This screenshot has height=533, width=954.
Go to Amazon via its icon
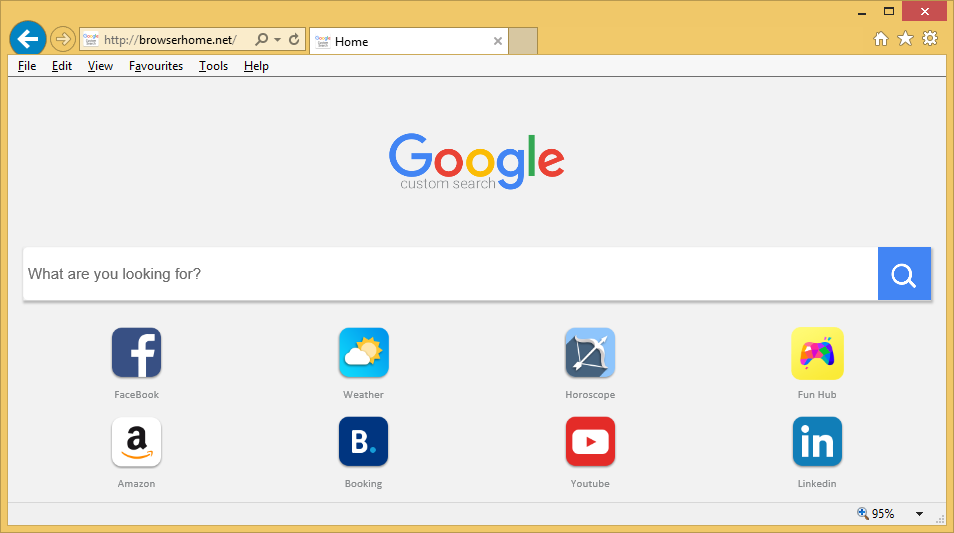[x=136, y=442]
